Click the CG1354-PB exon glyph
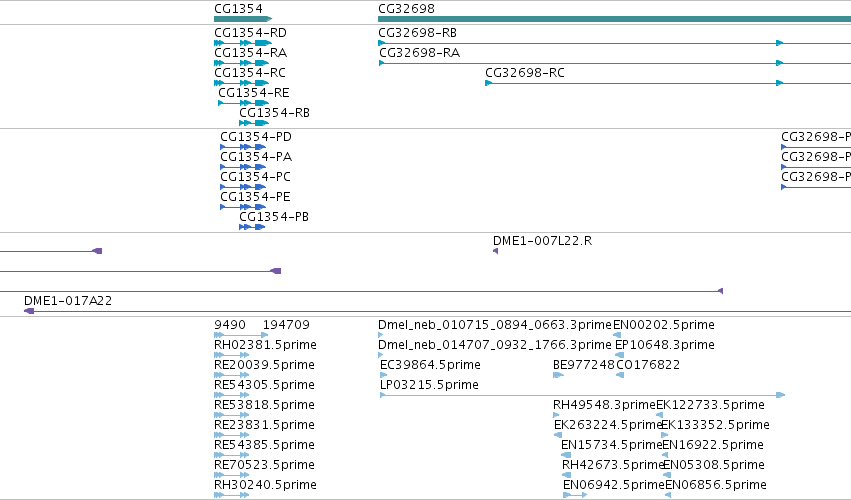 252,227
